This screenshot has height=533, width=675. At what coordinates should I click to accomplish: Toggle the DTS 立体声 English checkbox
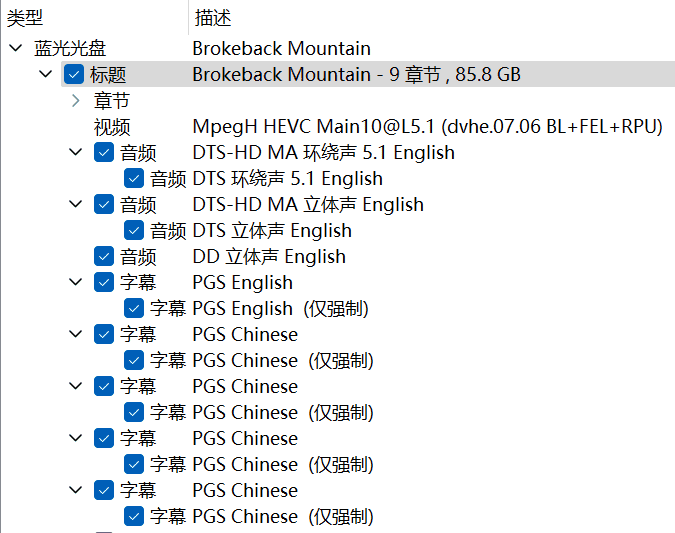coord(134,231)
